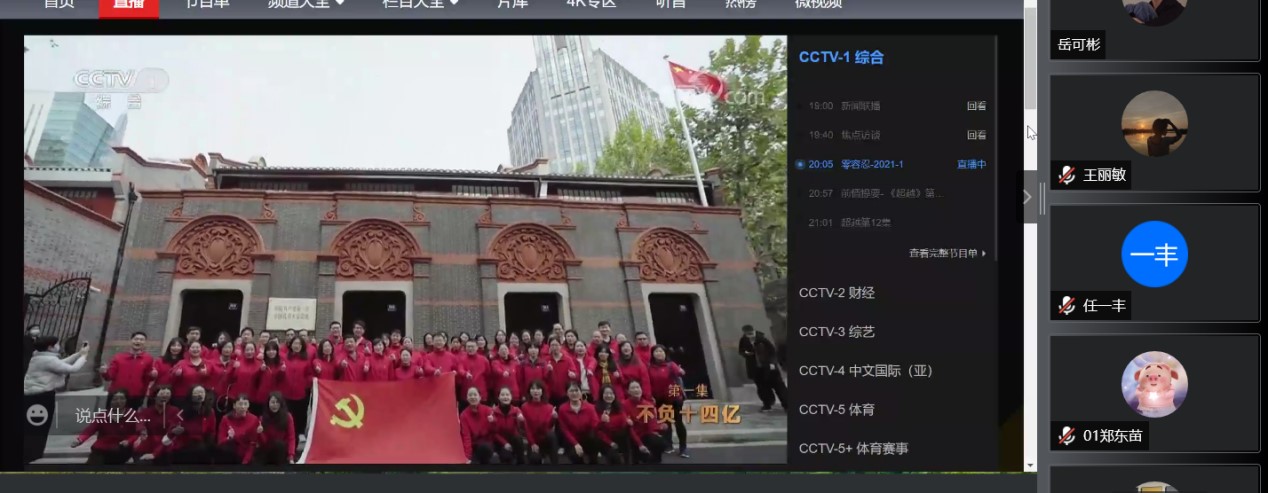Screen dimensions: 1268x493
Task: Open the 4K专区 navigation tab
Action: coord(590,3)
